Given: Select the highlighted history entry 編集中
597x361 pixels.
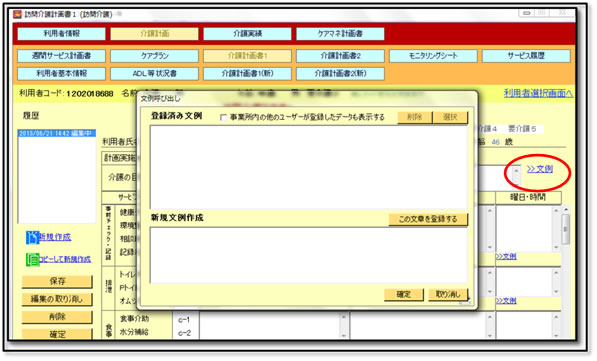Looking at the screenshot, I should coord(56,133).
